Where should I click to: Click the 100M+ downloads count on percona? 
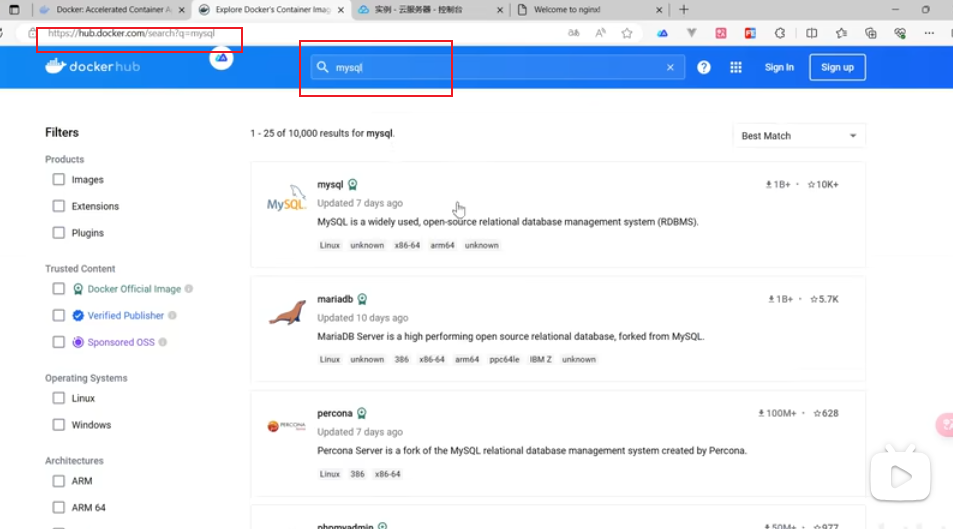(777, 413)
